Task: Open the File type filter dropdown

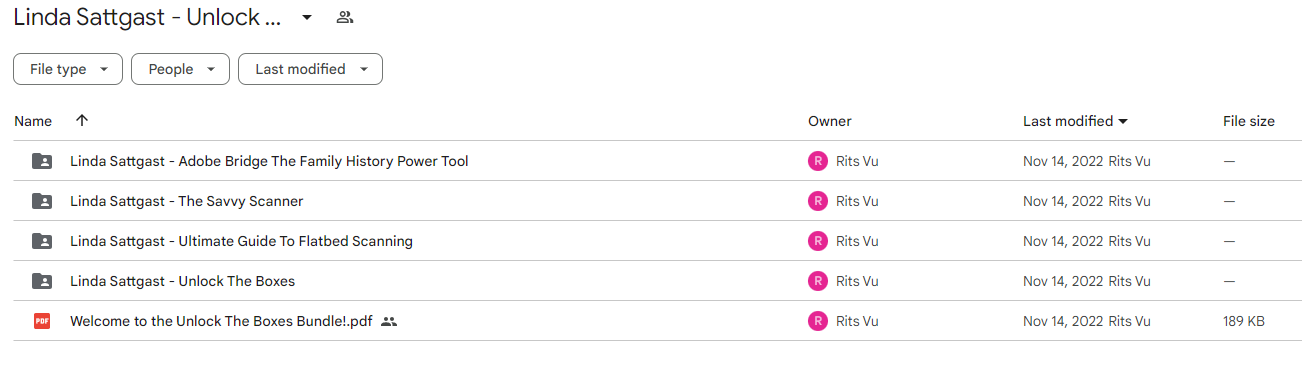Action: [68, 69]
